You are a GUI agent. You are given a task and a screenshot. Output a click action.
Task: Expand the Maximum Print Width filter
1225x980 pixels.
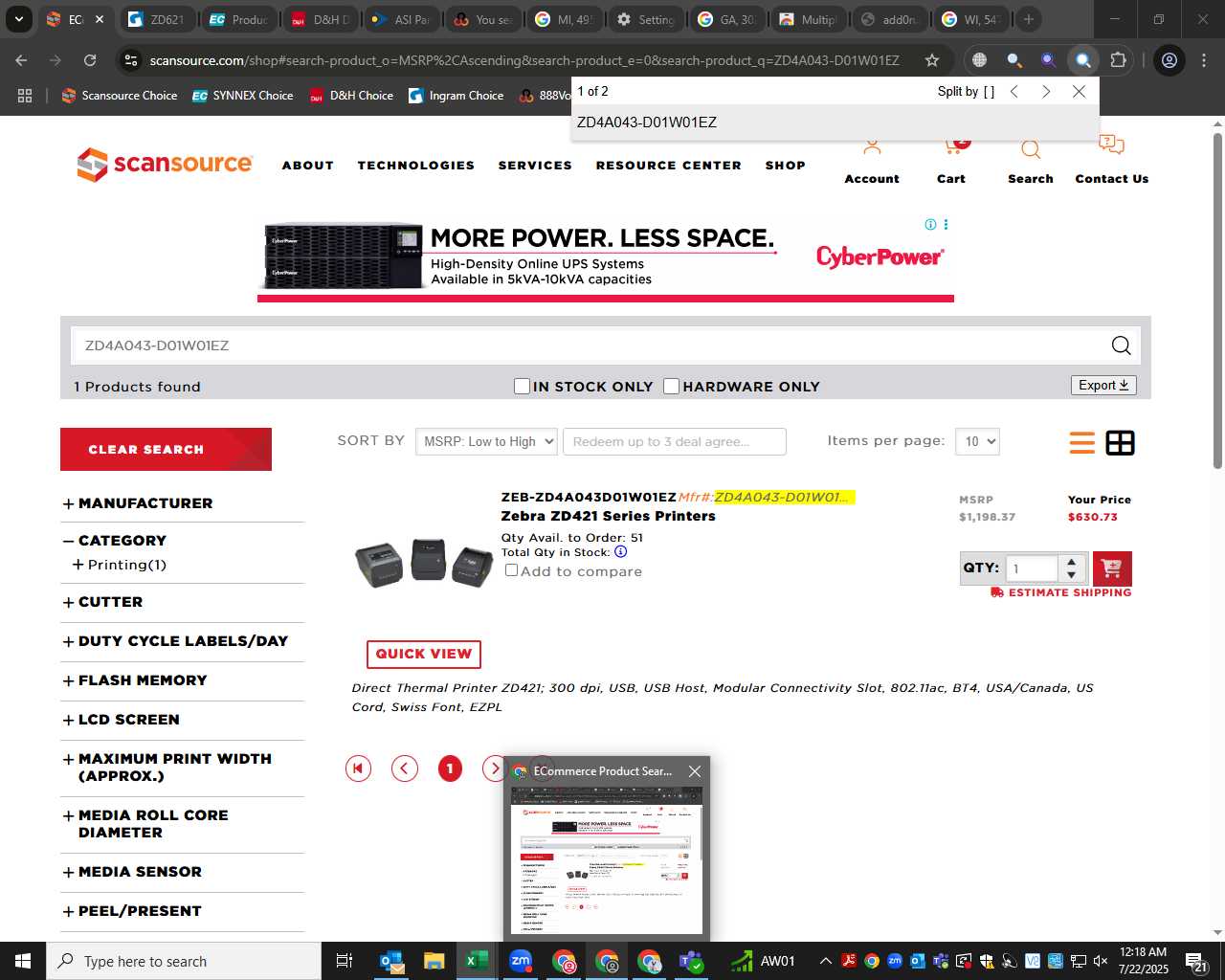tap(68, 759)
